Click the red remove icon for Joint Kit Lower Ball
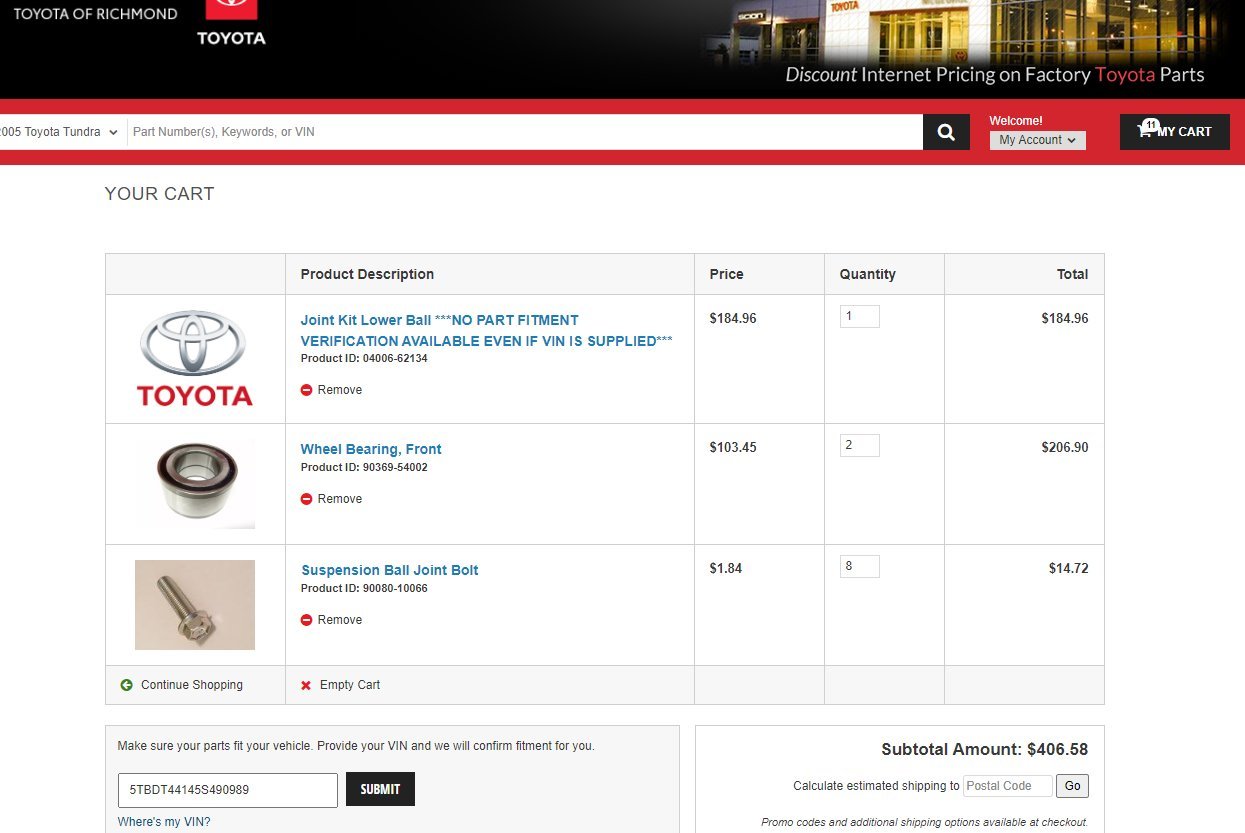Viewport: 1245px width, 833px height. click(307, 390)
